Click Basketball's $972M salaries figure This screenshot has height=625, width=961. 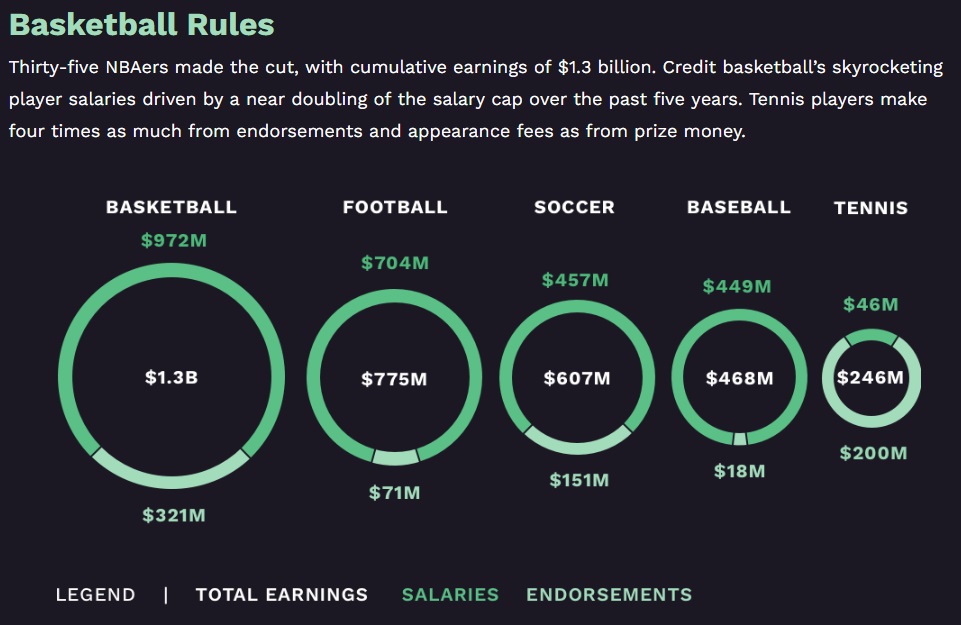[173, 241]
